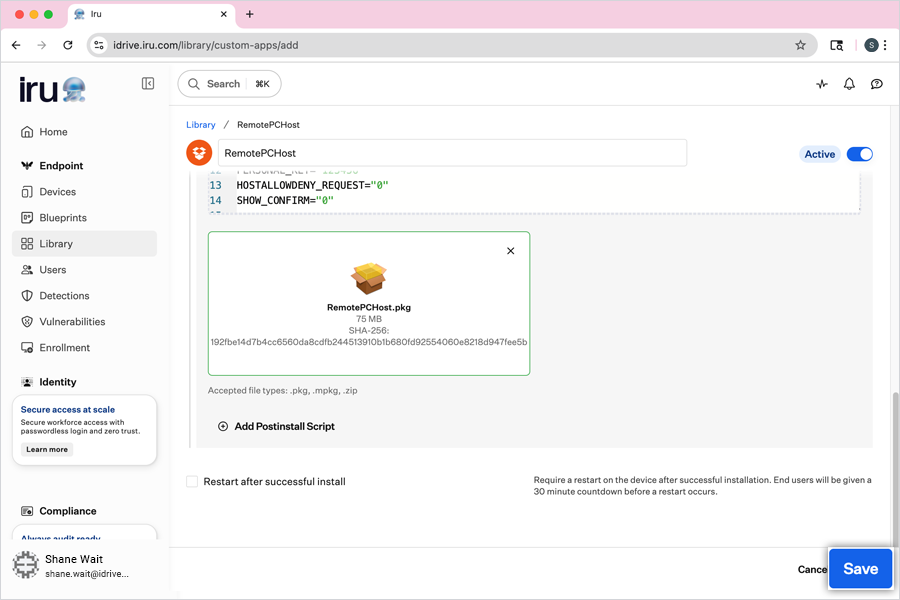Open the chat help icon
This screenshot has height=600, width=900.
(876, 84)
